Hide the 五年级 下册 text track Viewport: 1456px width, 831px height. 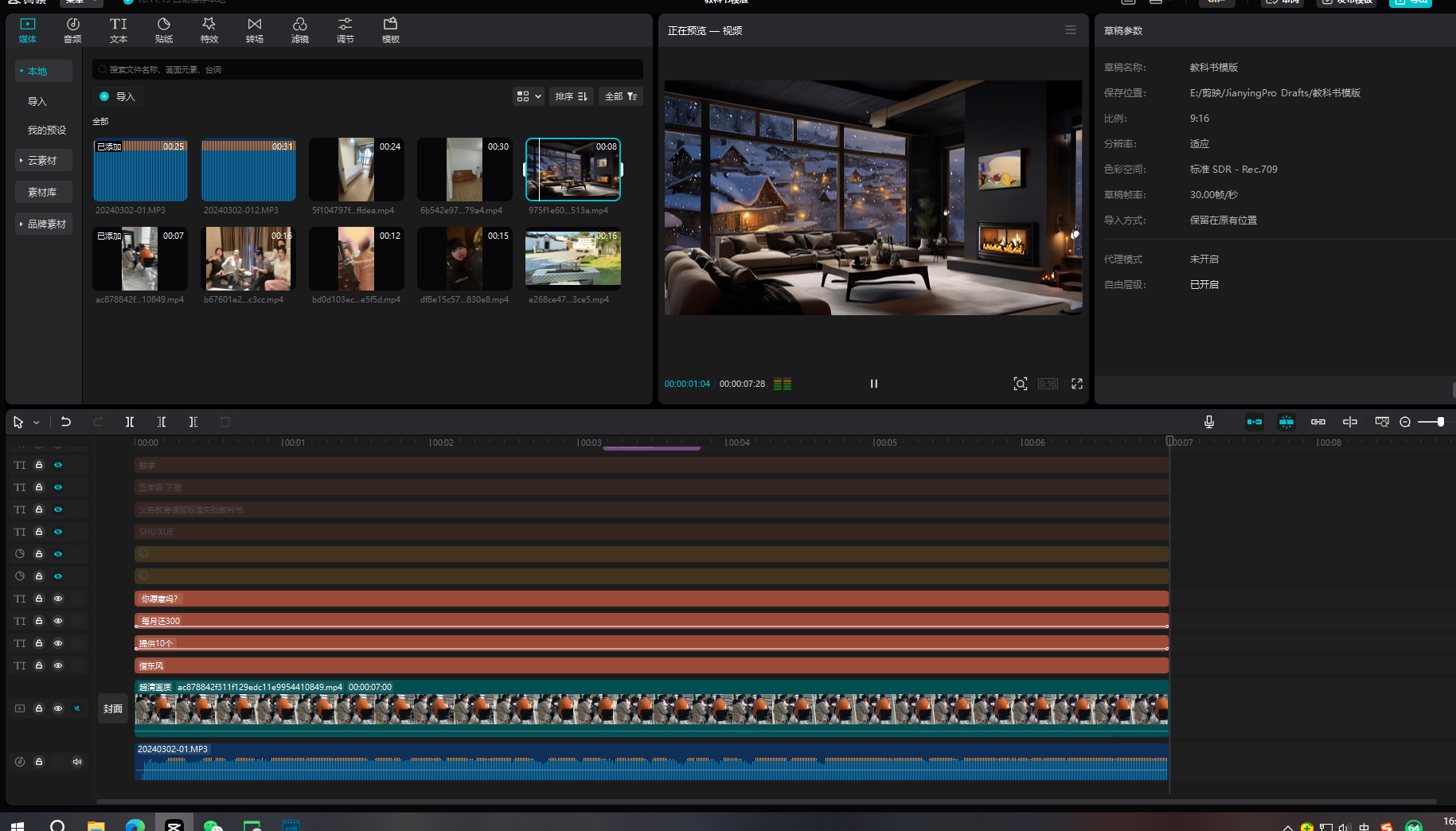[58, 487]
